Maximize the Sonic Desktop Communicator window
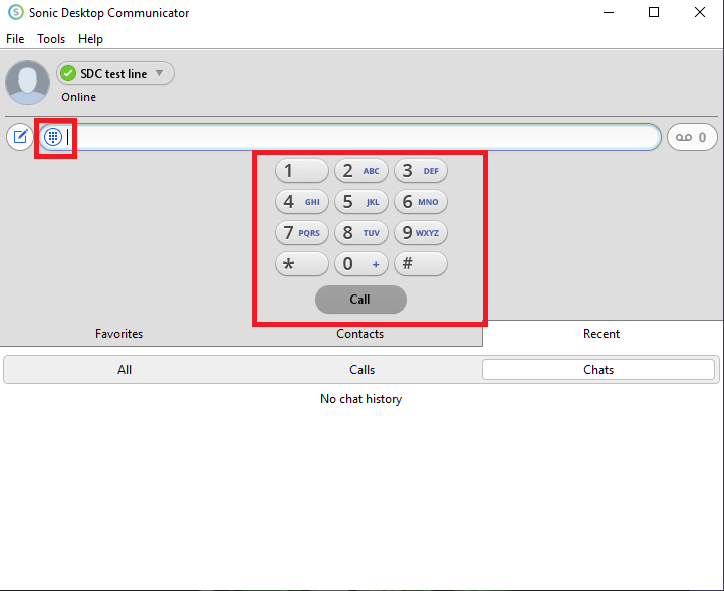This screenshot has width=724, height=591. point(654,12)
